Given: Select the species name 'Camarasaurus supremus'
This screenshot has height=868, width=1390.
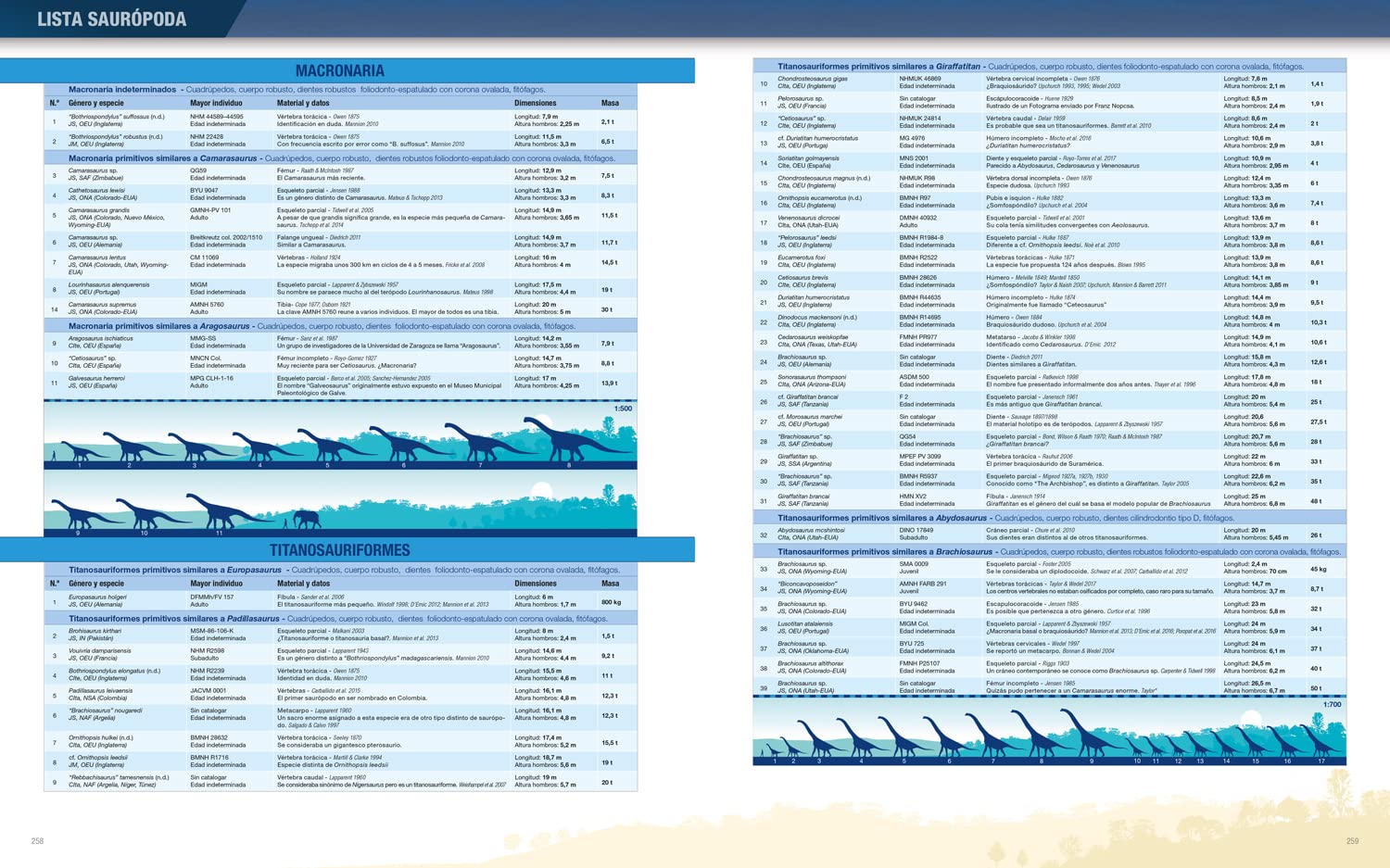Looking at the screenshot, I should [102, 305].
